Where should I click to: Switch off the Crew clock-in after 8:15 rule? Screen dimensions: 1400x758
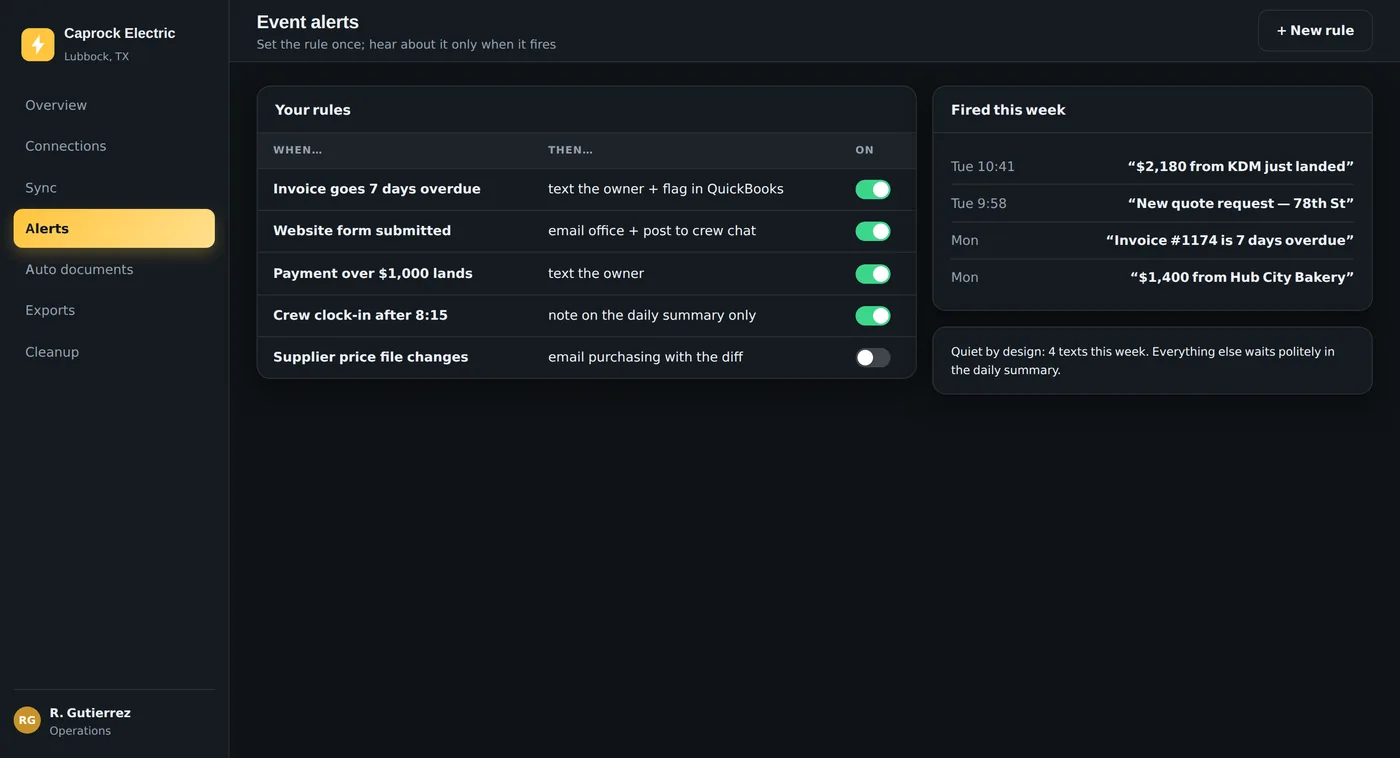873,316
